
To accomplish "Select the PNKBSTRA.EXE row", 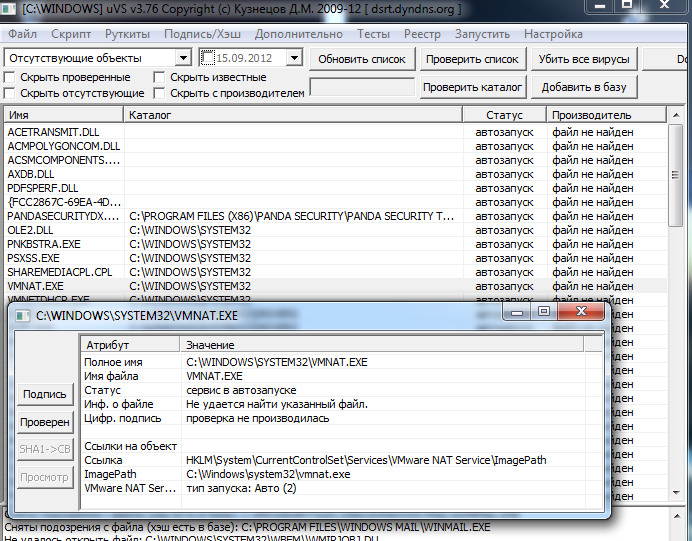I will [335, 244].
